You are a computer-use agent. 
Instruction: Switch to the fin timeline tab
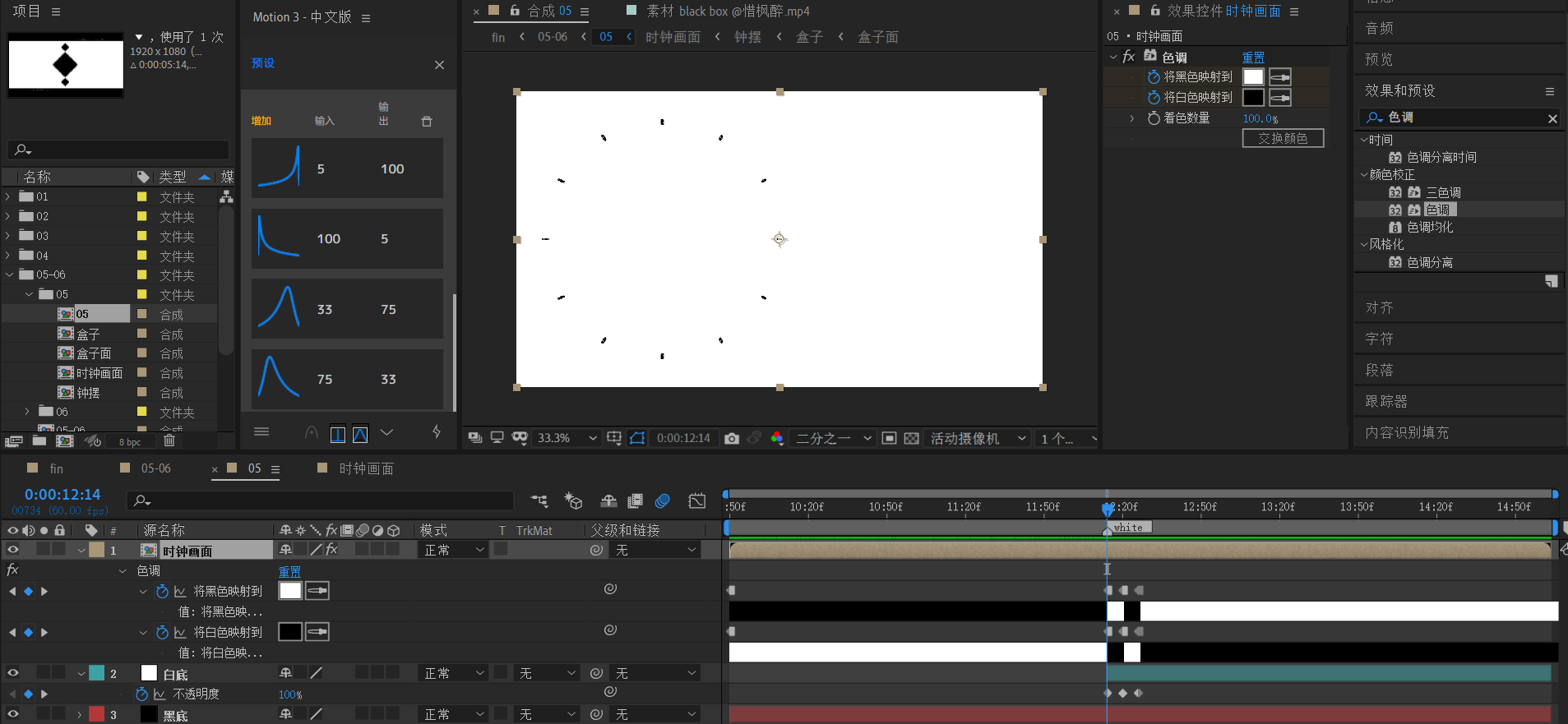click(56, 468)
